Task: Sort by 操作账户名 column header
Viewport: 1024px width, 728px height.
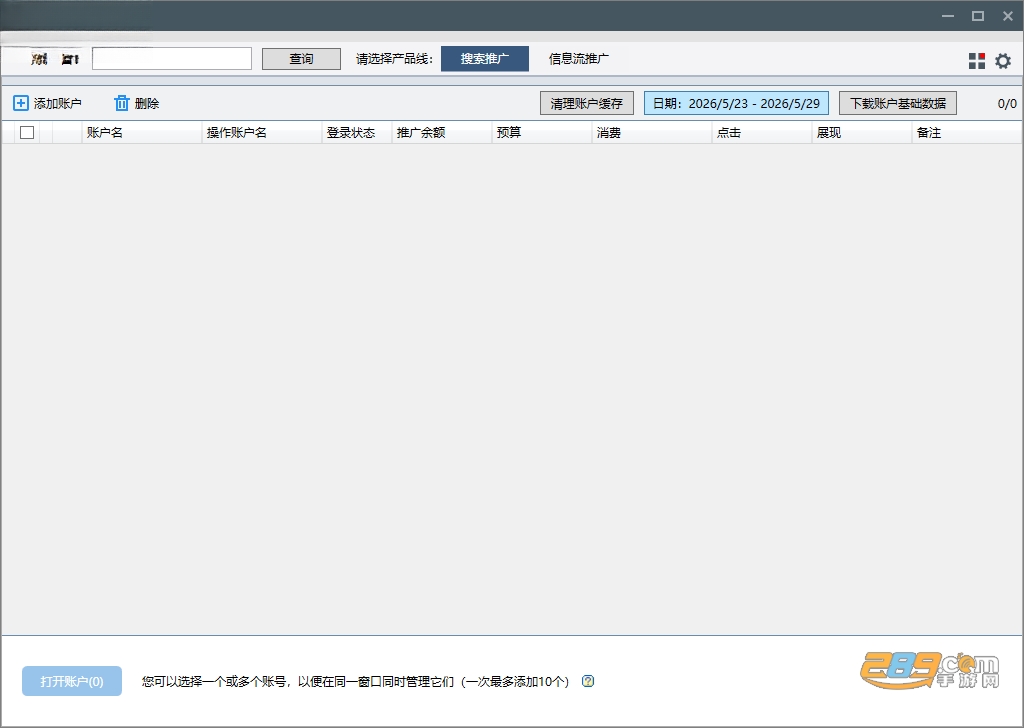Action: (x=262, y=133)
